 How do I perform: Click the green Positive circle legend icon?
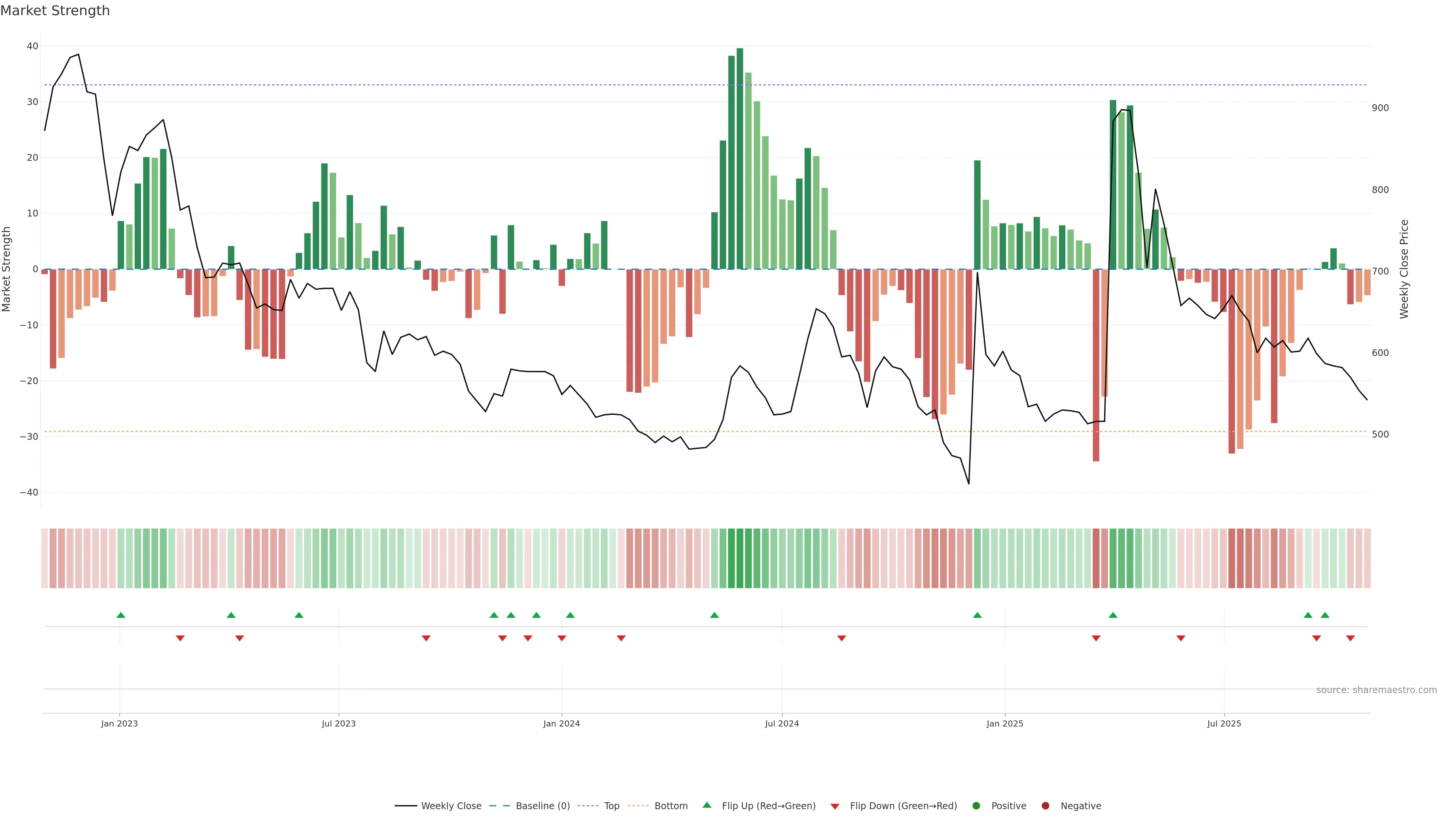coord(976,806)
